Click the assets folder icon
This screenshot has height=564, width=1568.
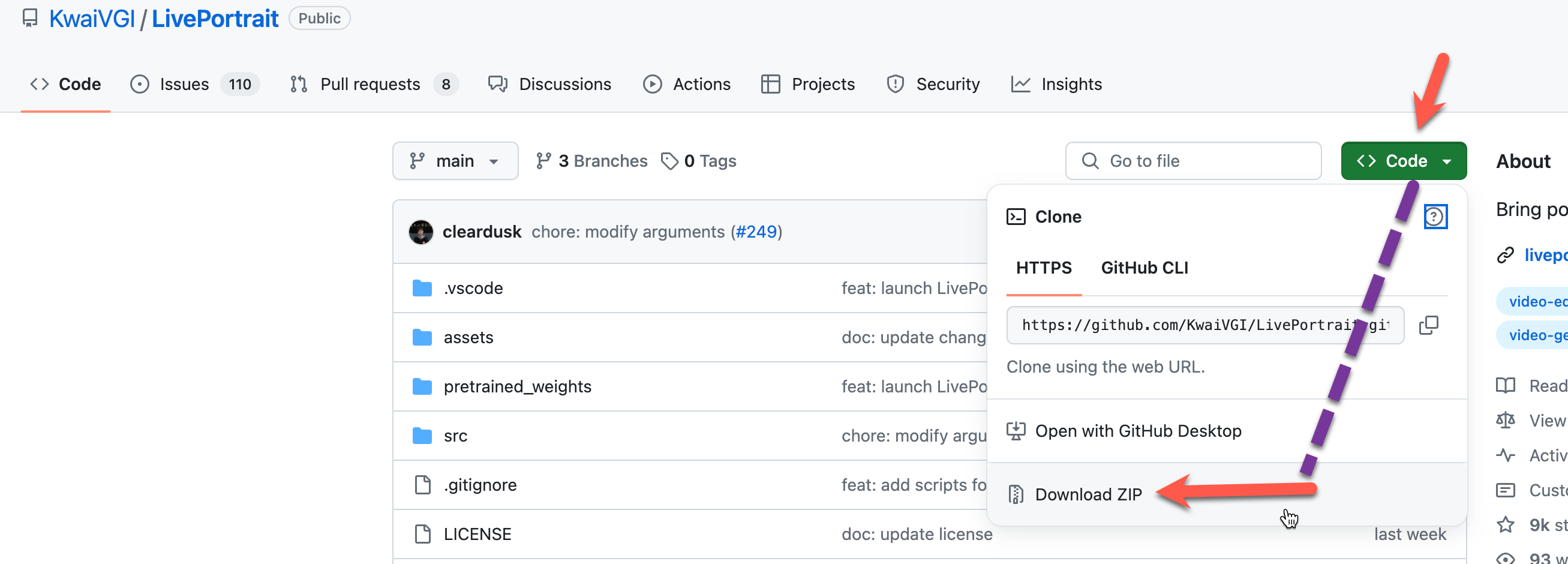[422, 337]
